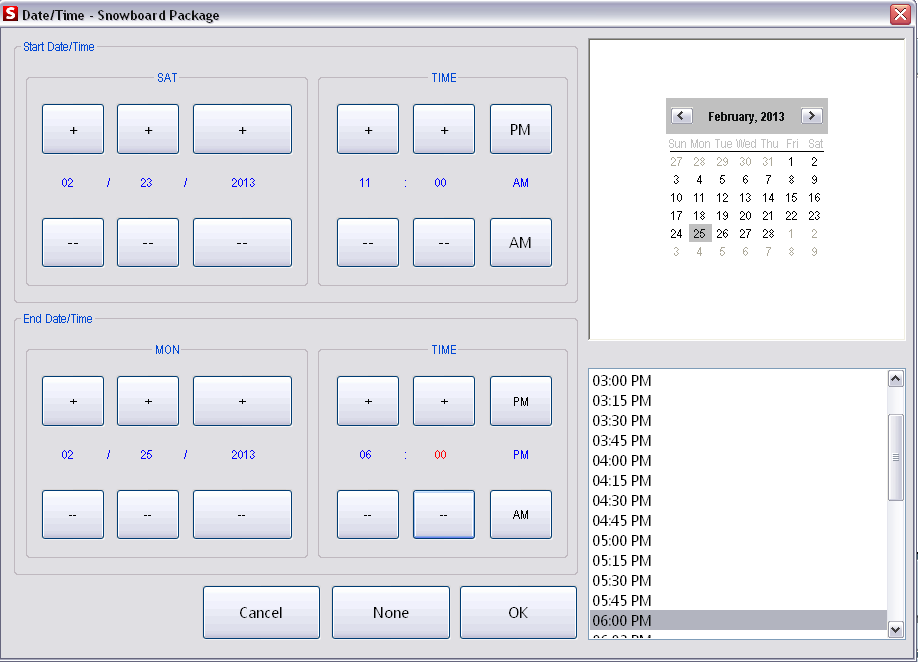Set the start time to PM
This screenshot has width=918, height=662.
520,128
